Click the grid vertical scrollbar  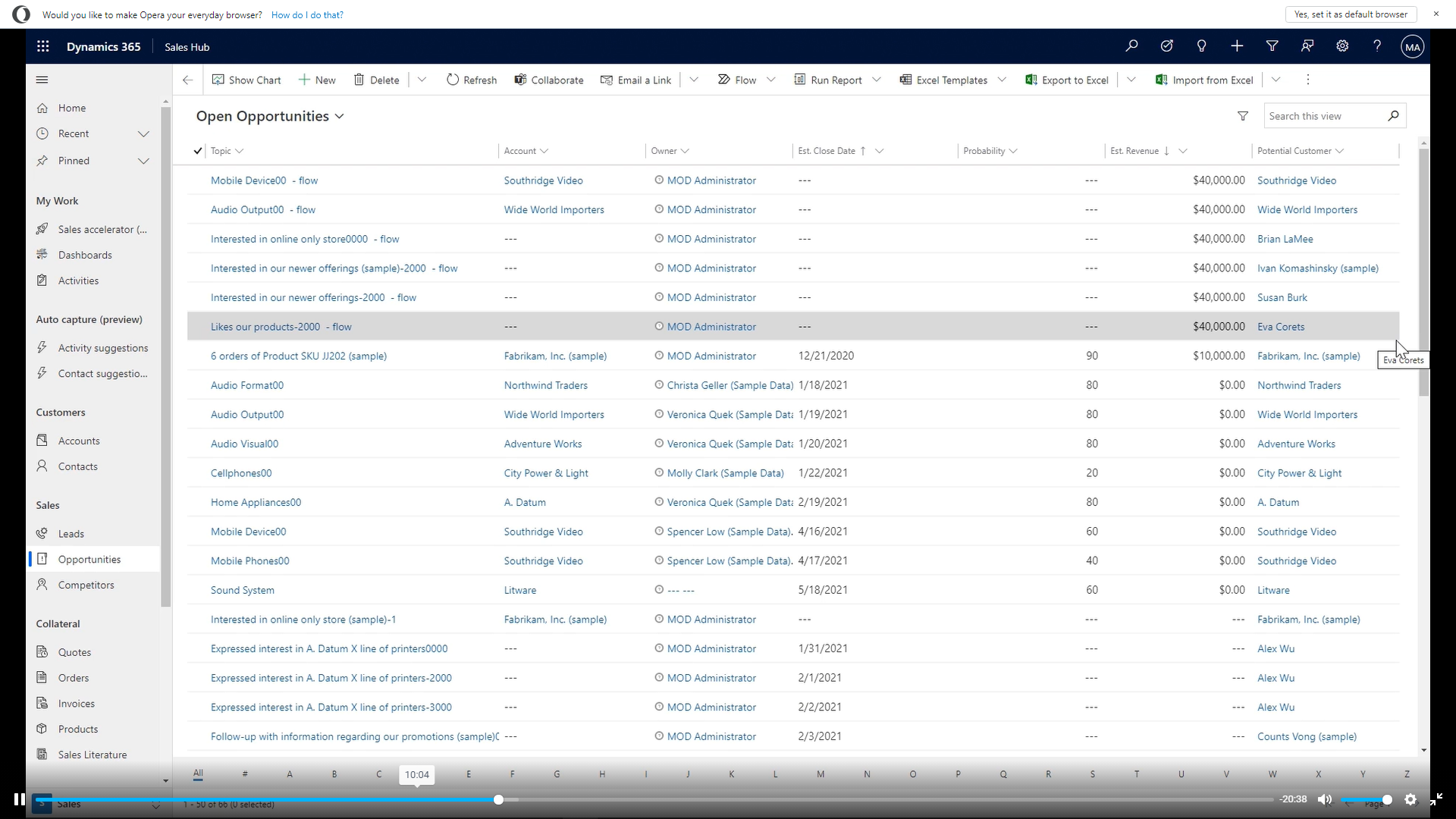click(x=1423, y=271)
